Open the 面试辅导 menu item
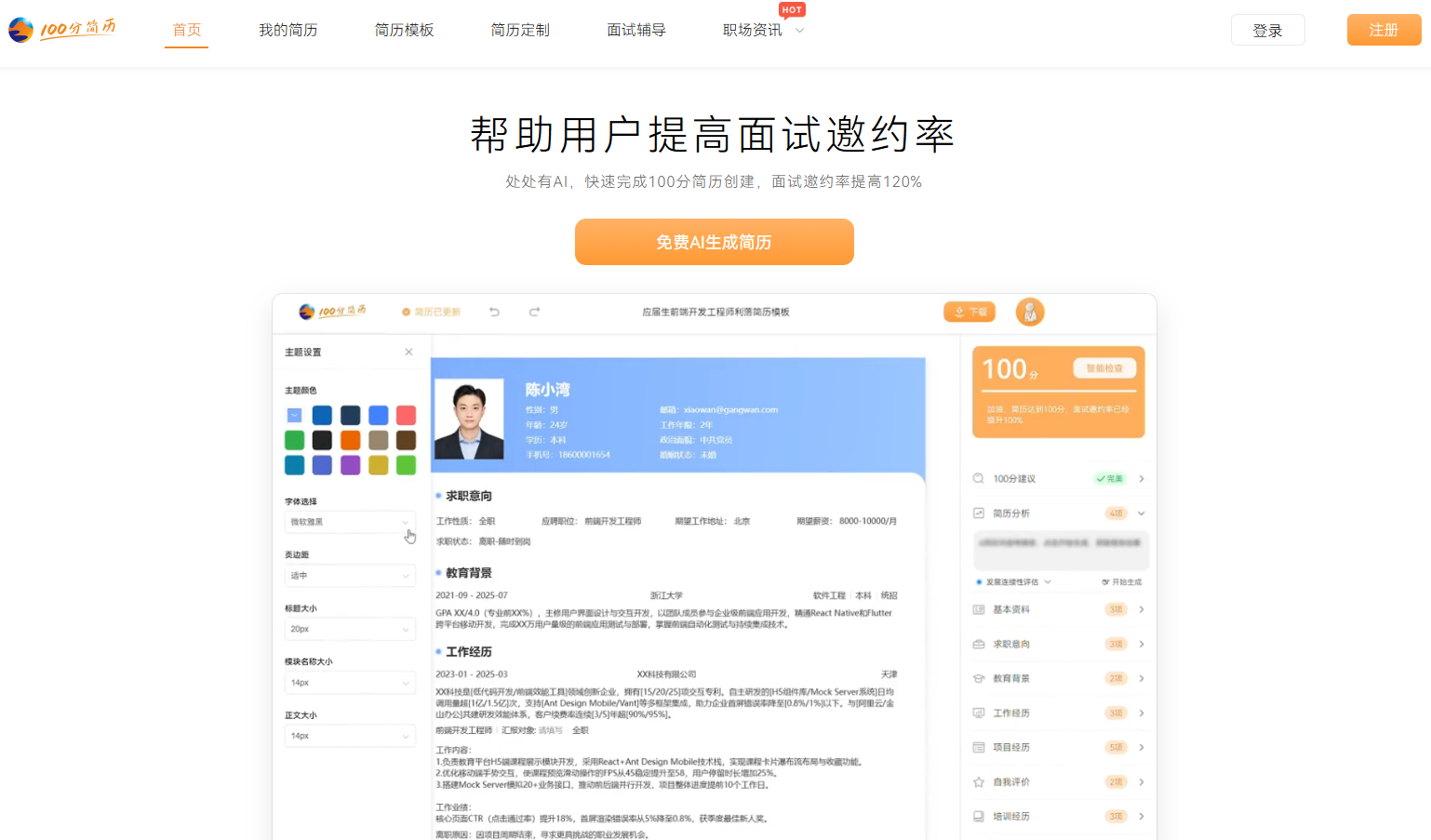Viewport: 1431px width, 840px height. (636, 29)
